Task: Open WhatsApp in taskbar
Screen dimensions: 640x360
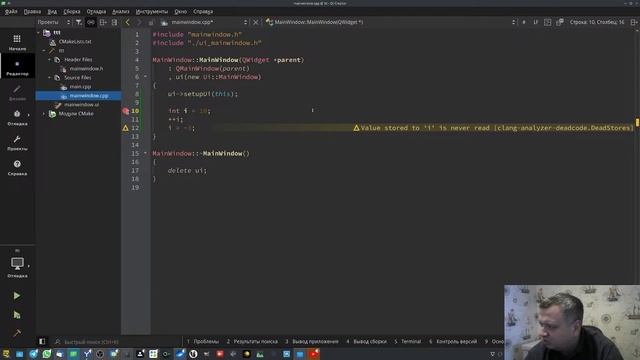Action: pos(47,354)
